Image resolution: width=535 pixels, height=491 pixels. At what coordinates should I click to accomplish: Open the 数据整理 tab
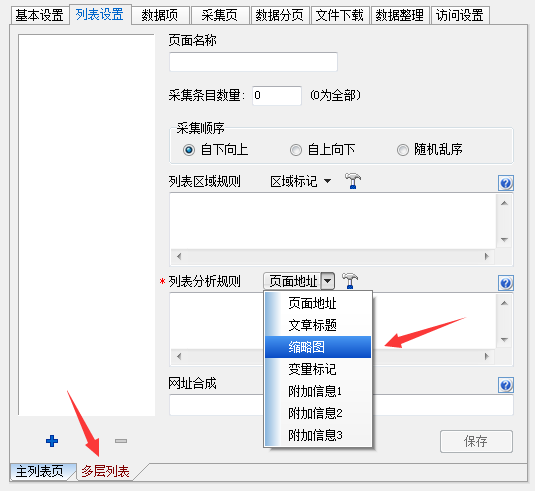pyautogui.click(x=400, y=15)
